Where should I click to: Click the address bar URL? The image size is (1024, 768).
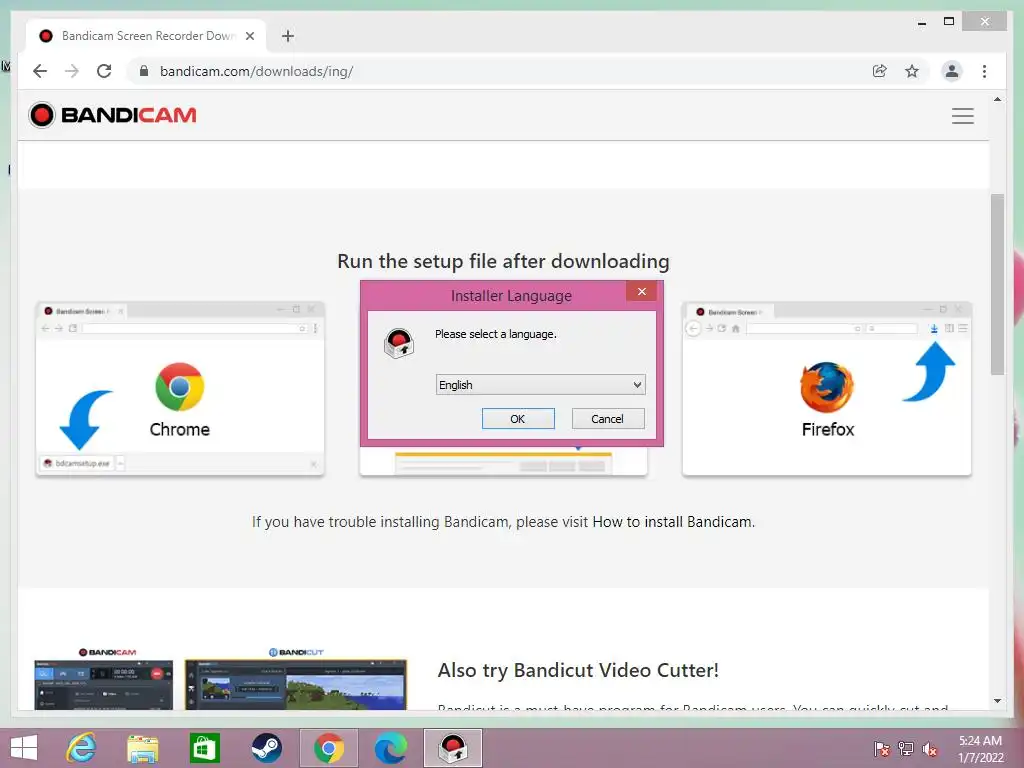(x=257, y=71)
